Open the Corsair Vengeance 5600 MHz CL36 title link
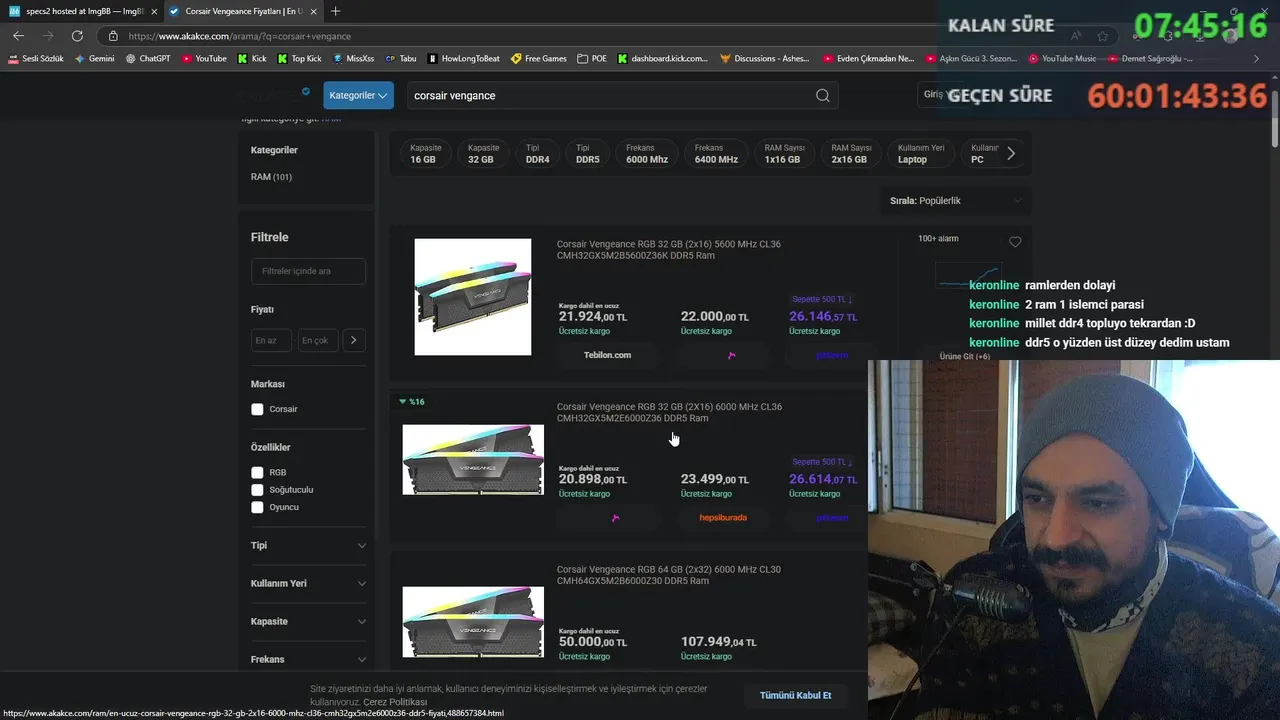 click(669, 249)
